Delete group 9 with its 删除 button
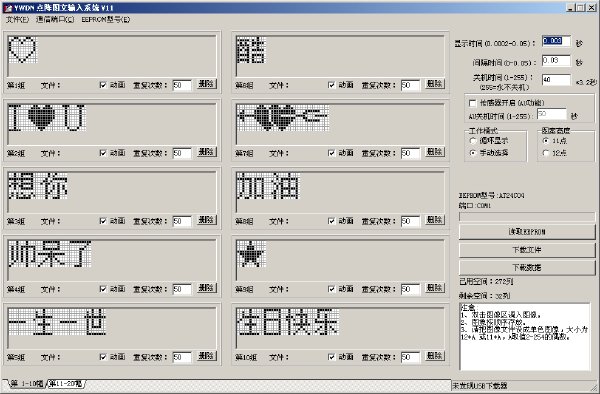The height and width of the screenshot is (394, 600). pos(435,288)
